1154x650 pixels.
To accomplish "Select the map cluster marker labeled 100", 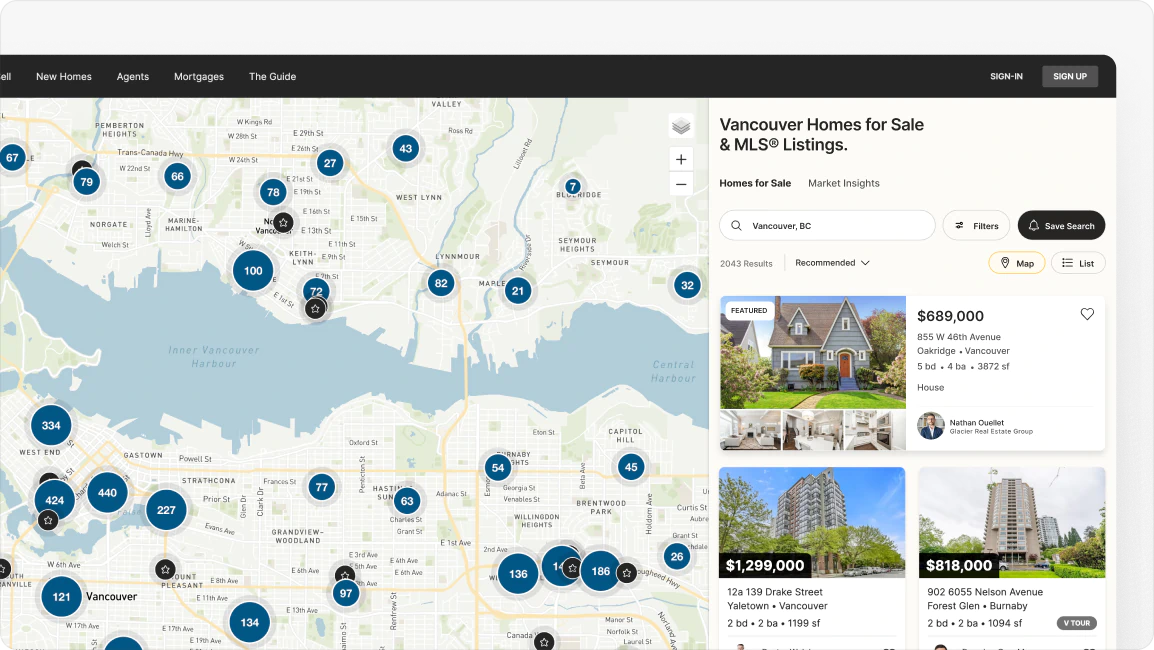I will point(253,270).
